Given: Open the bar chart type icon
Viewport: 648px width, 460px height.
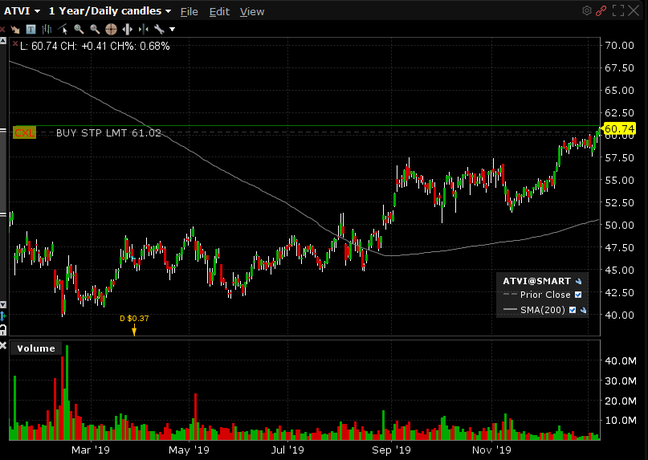Looking at the screenshot, I should (46, 29).
